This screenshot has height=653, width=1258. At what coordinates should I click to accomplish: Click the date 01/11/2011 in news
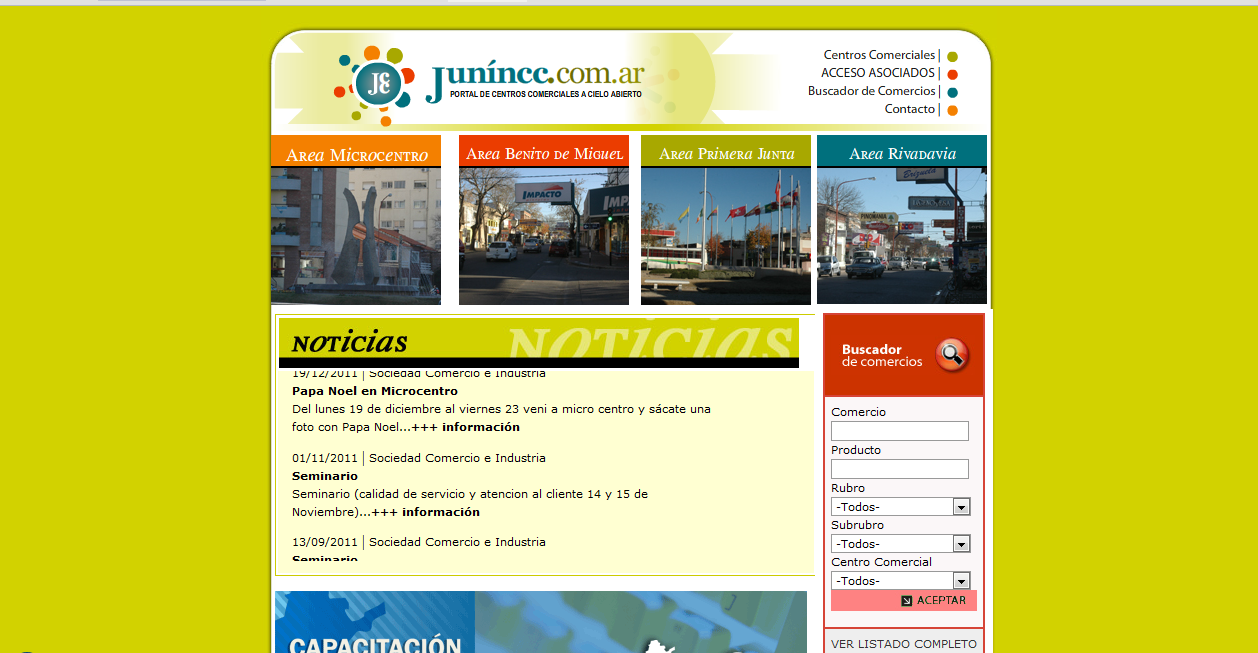[x=325, y=458]
